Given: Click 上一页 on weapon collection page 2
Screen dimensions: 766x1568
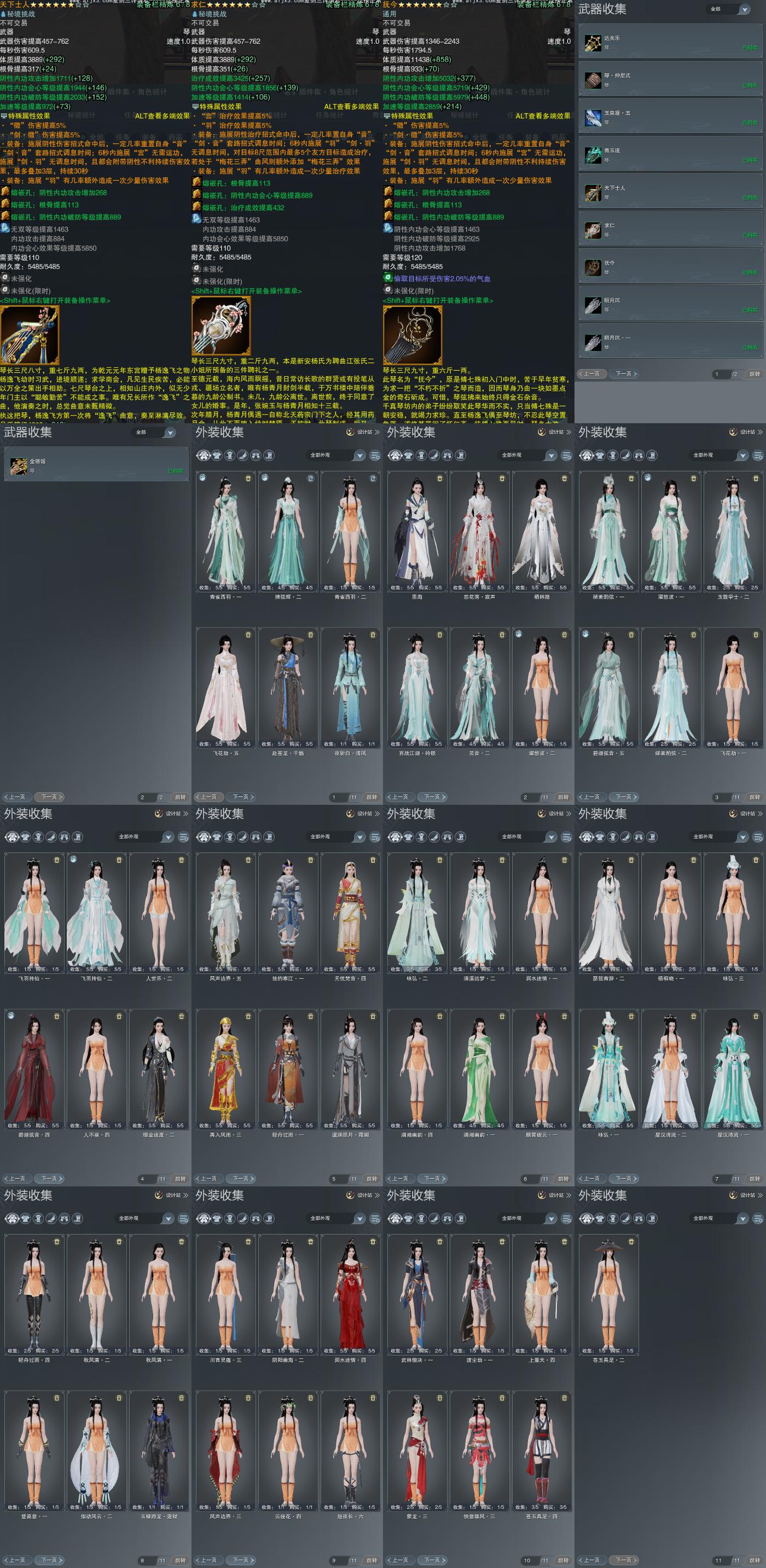Looking at the screenshot, I should pos(17,797).
